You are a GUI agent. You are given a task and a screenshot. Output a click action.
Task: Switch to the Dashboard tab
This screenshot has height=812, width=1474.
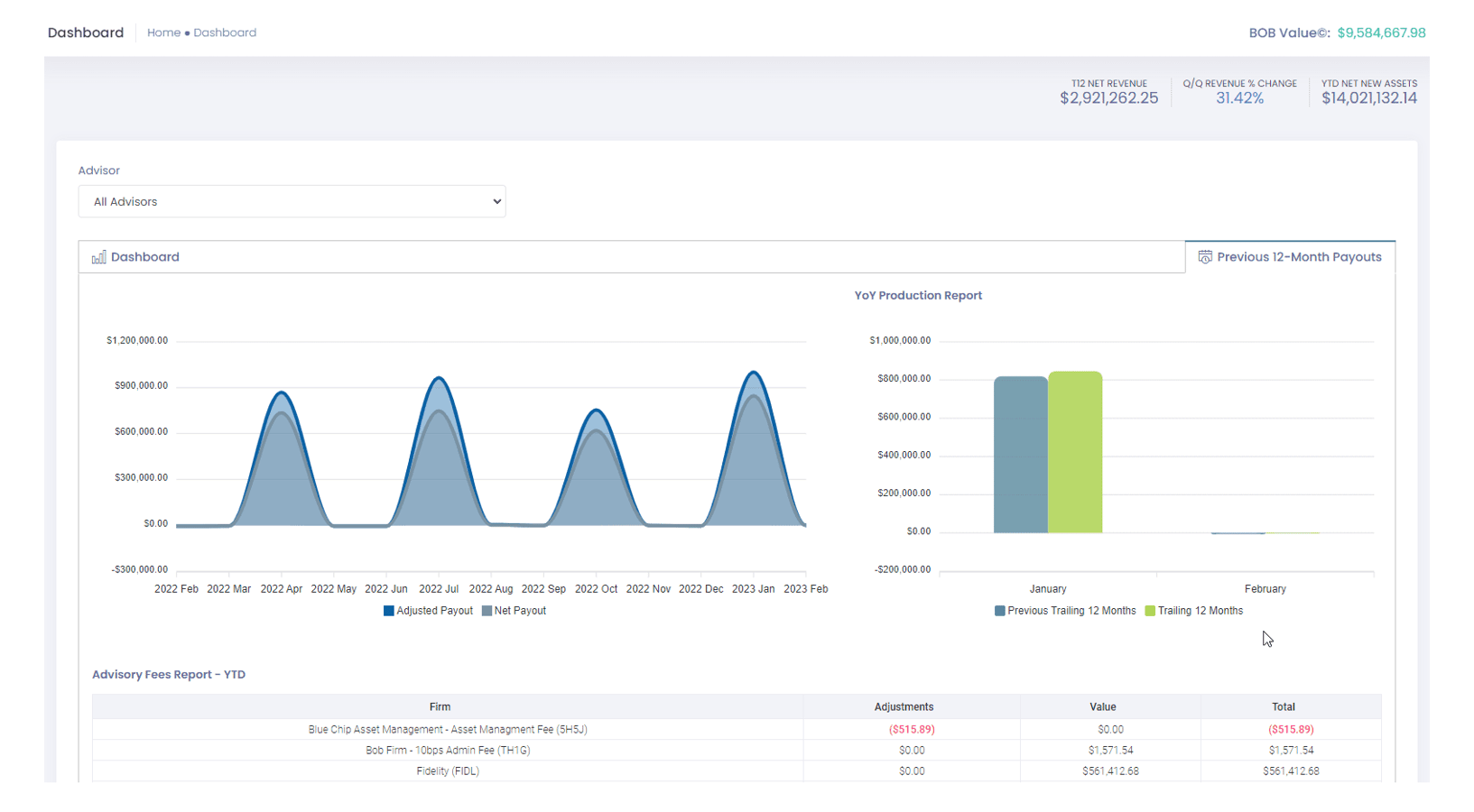(144, 257)
